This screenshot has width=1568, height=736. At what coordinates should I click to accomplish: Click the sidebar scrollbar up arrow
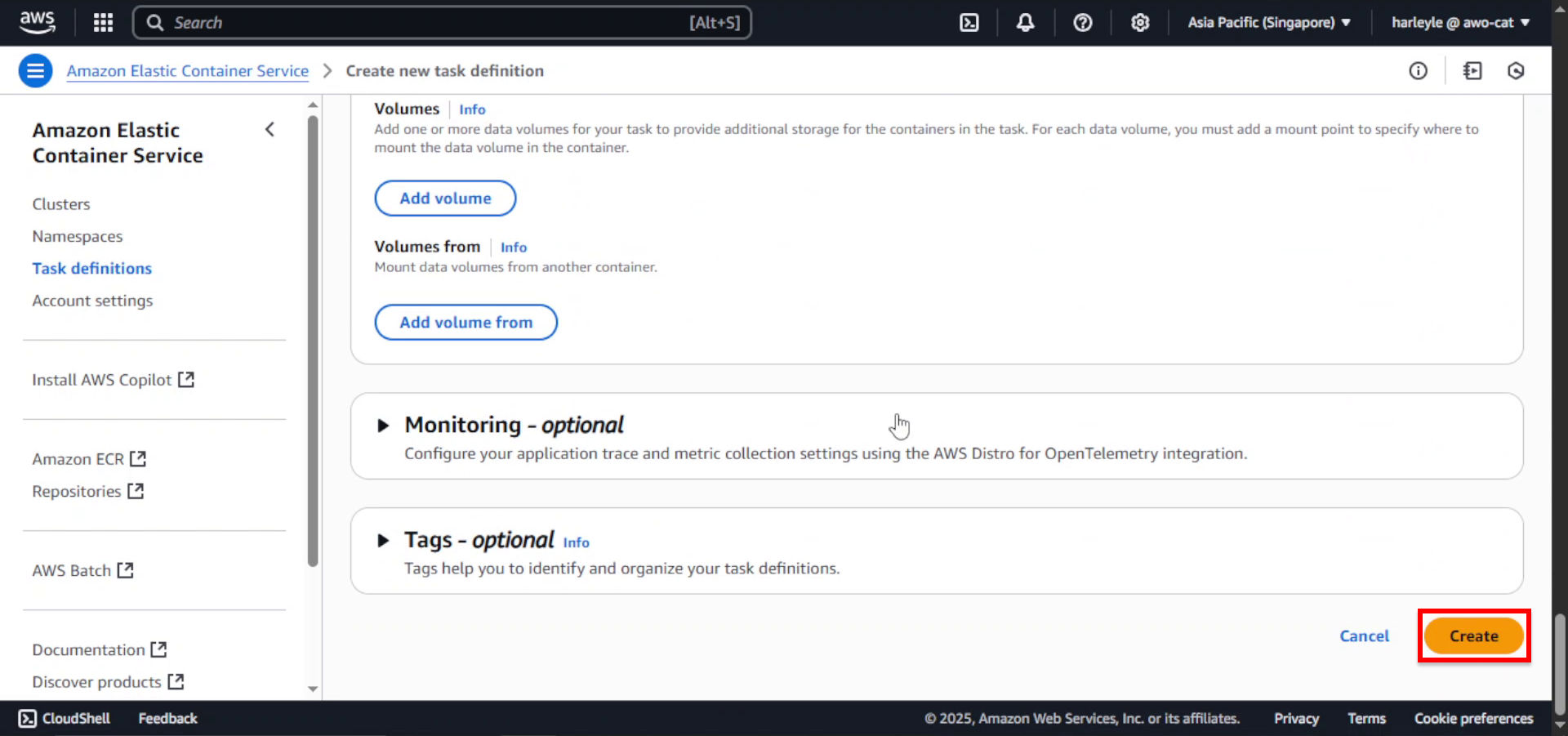(313, 105)
